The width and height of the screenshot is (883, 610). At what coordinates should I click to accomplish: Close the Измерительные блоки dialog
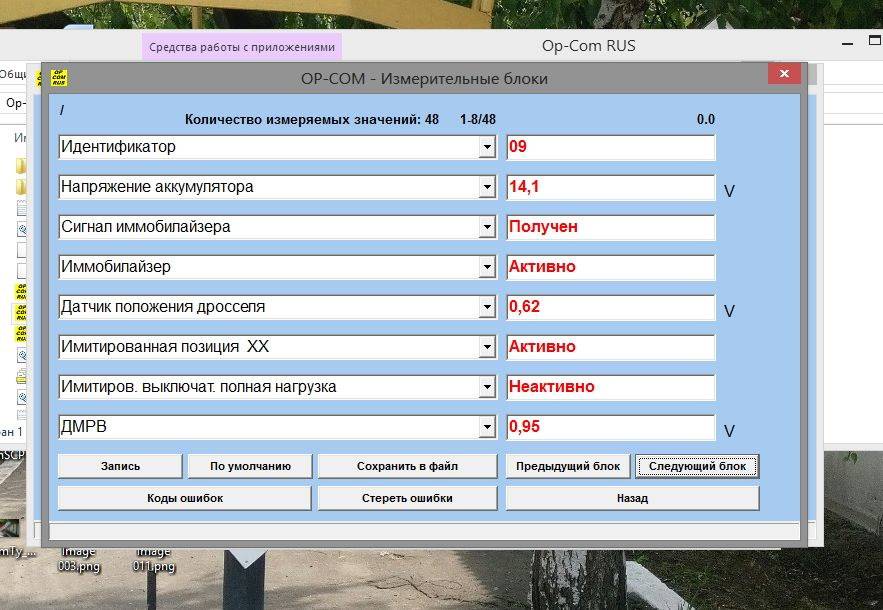click(x=784, y=74)
